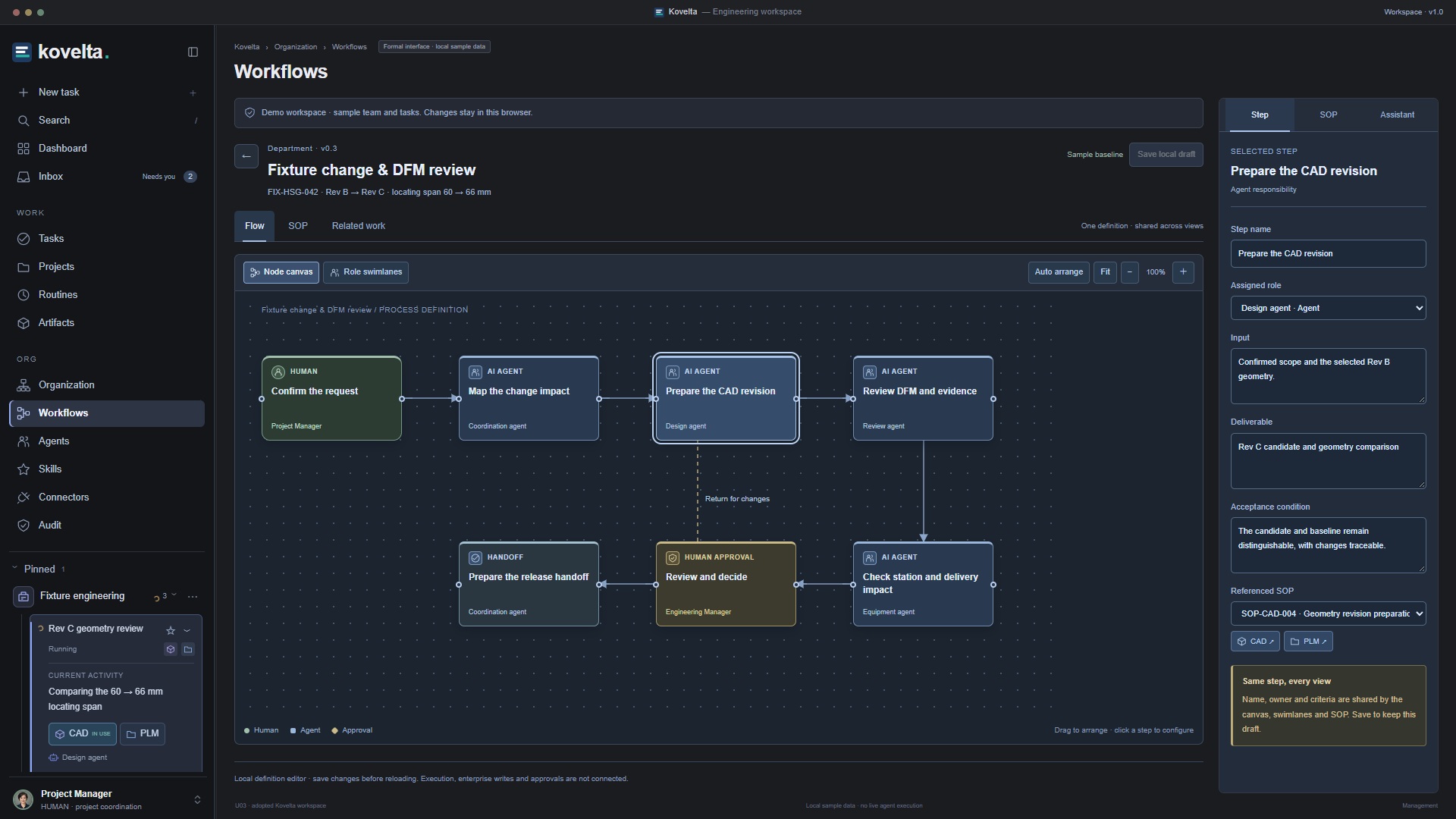Expand the Fixture engineering chevron
This screenshot has height=819, width=1456.
point(174,595)
